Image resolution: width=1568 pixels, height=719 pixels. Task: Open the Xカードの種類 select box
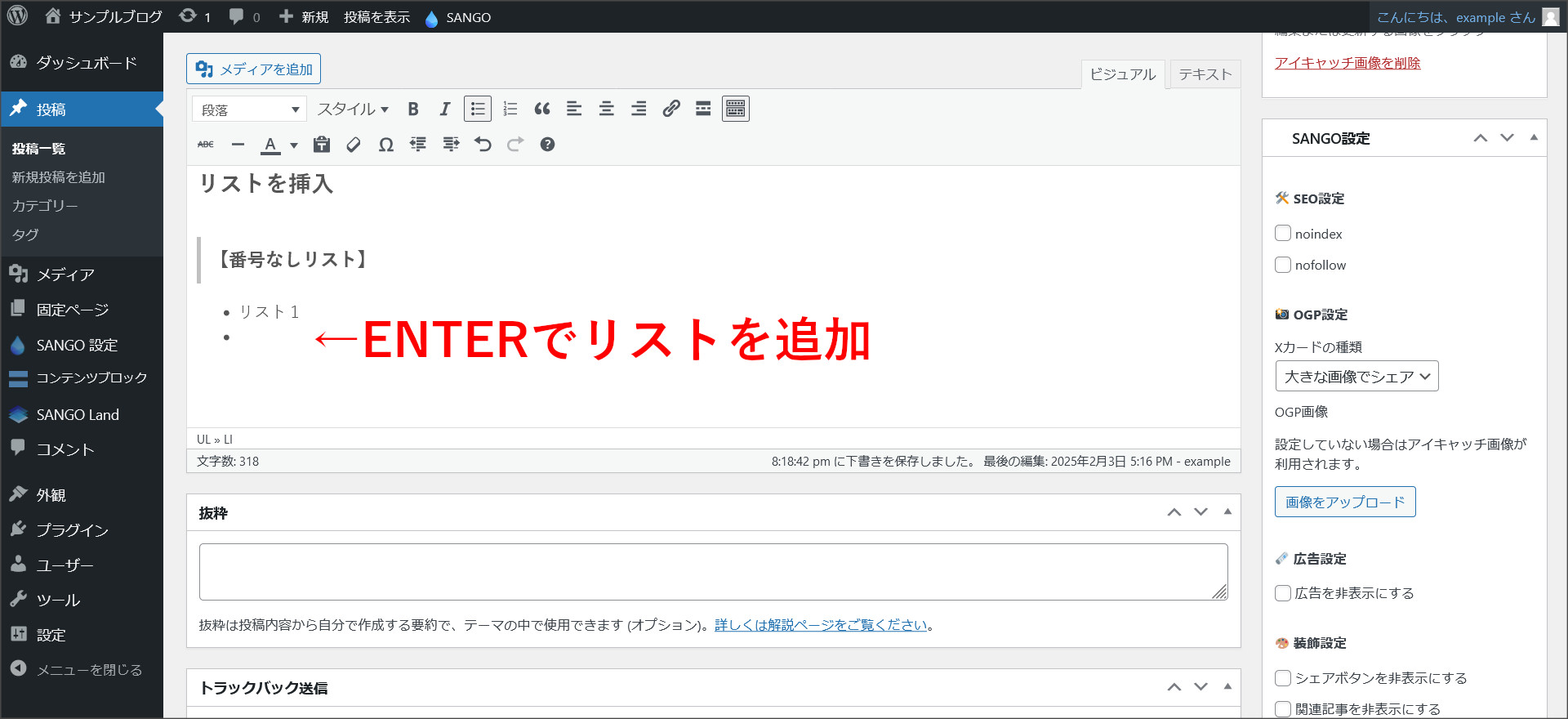1356,377
